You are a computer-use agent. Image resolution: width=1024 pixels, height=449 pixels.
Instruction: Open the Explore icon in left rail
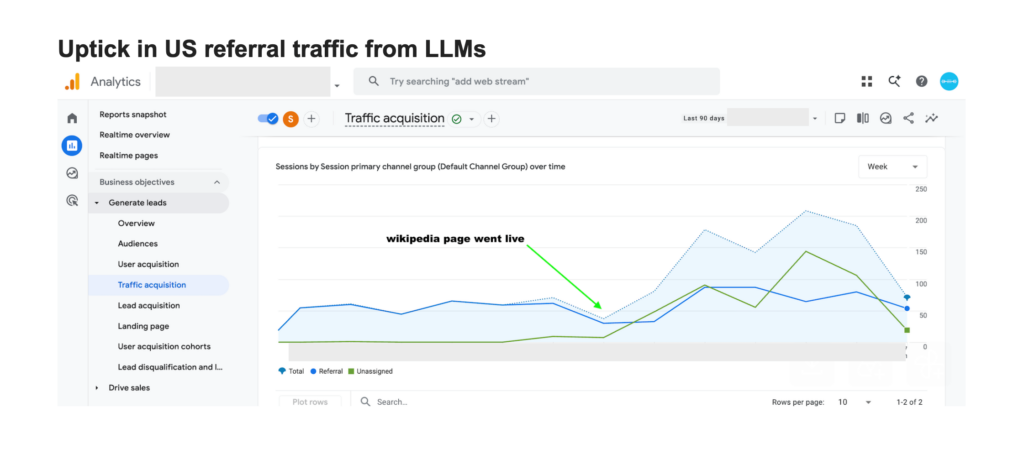(x=72, y=173)
